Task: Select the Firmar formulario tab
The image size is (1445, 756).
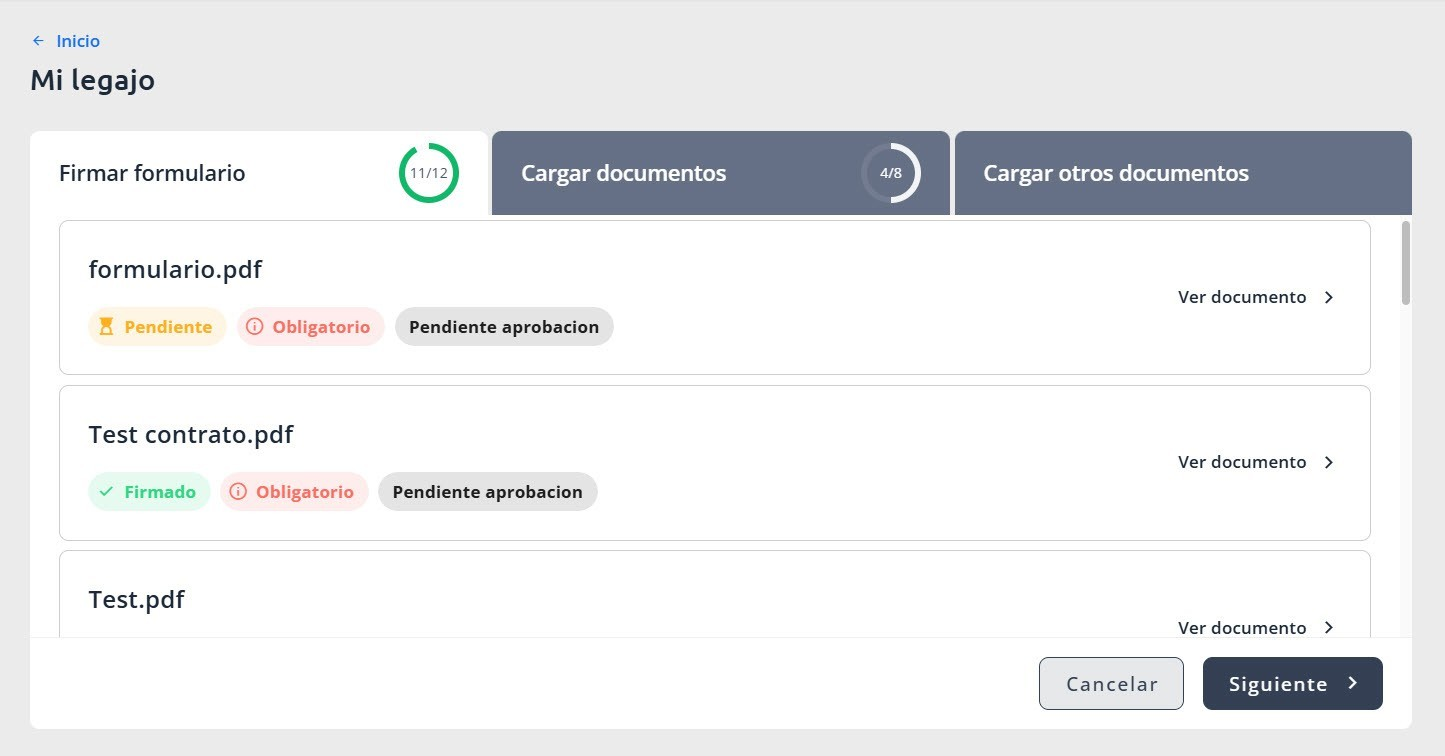Action: tap(259, 173)
